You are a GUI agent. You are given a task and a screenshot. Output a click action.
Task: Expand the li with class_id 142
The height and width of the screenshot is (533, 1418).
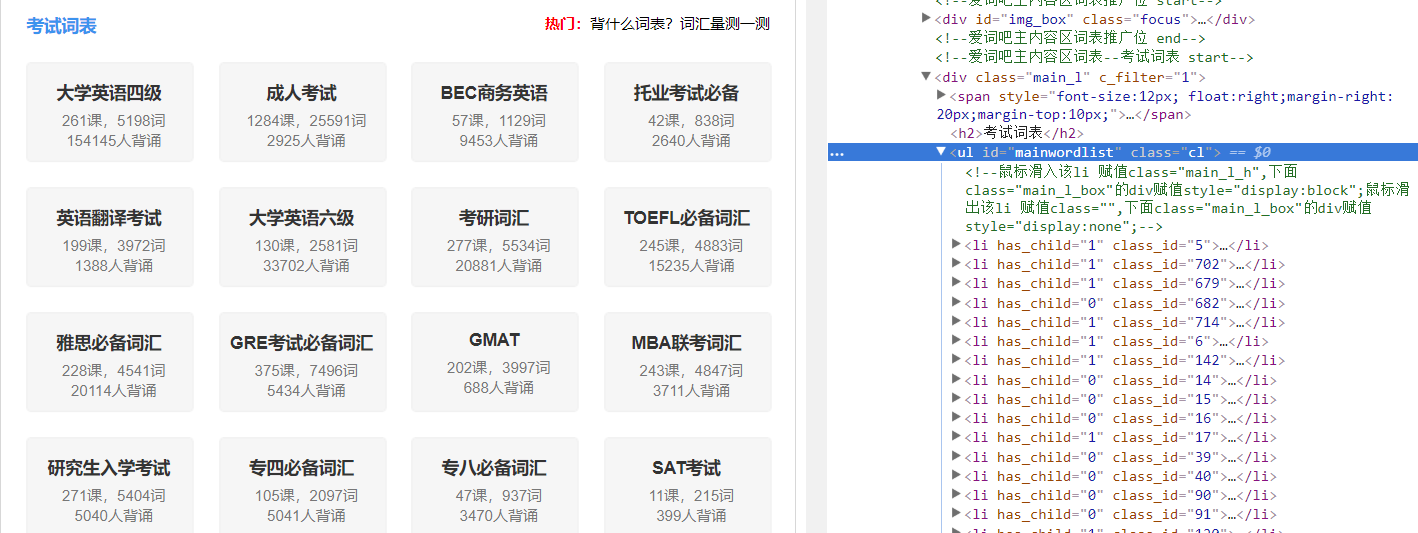pyautogui.click(x=956, y=359)
